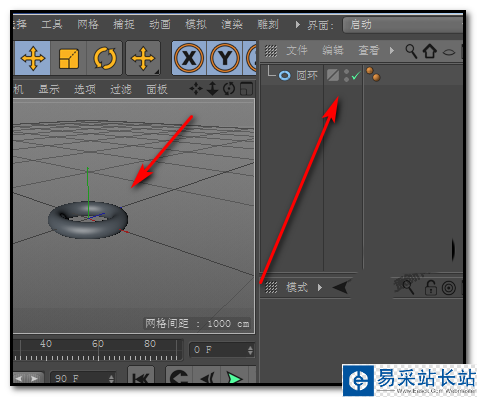
Task: Click viewport orbit camera icon
Action: [229, 89]
